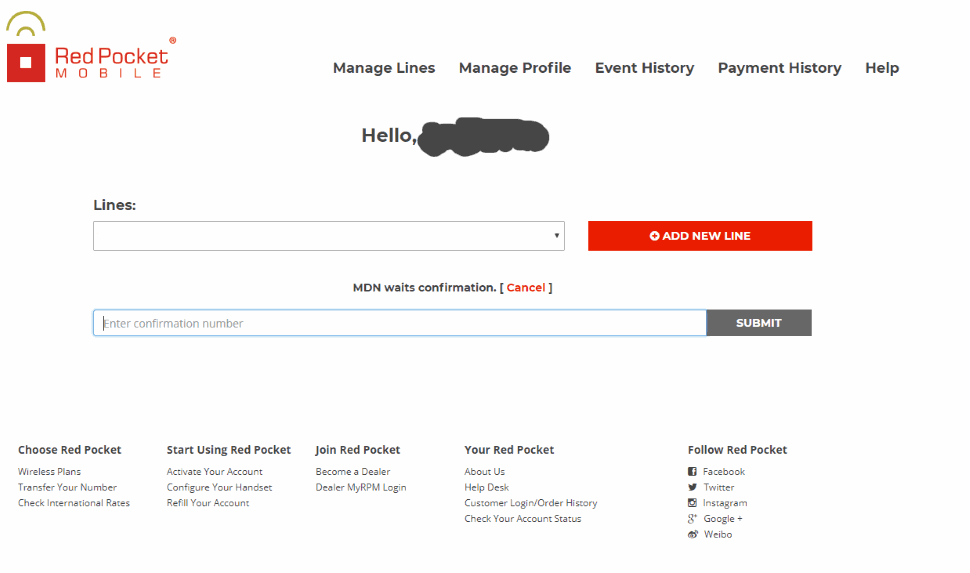Screen dimensions: 970x573
Task: Open Transfer Your Number link
Action: [x=67, y=488]
